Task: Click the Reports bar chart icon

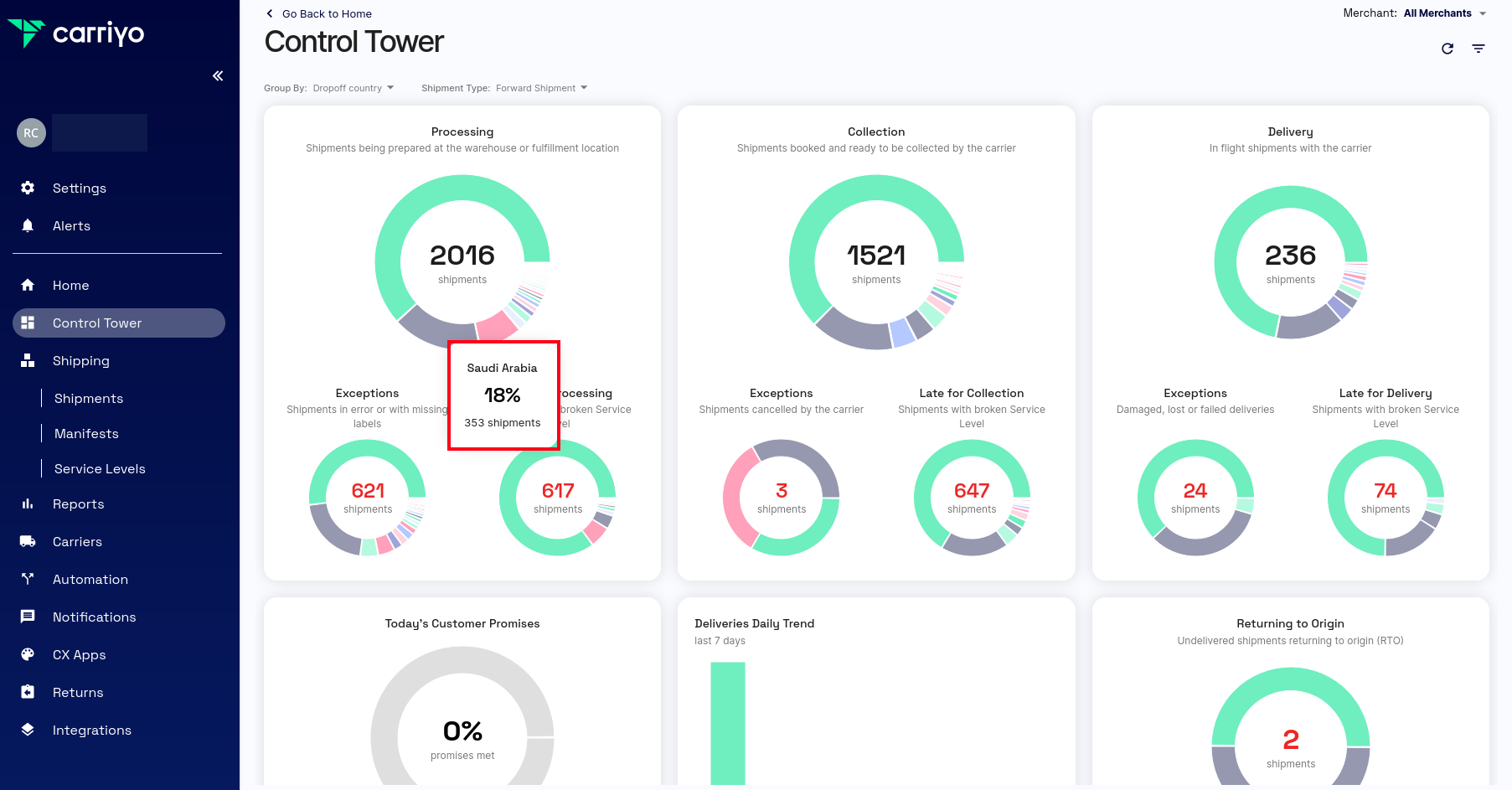Action: [28, 503]
